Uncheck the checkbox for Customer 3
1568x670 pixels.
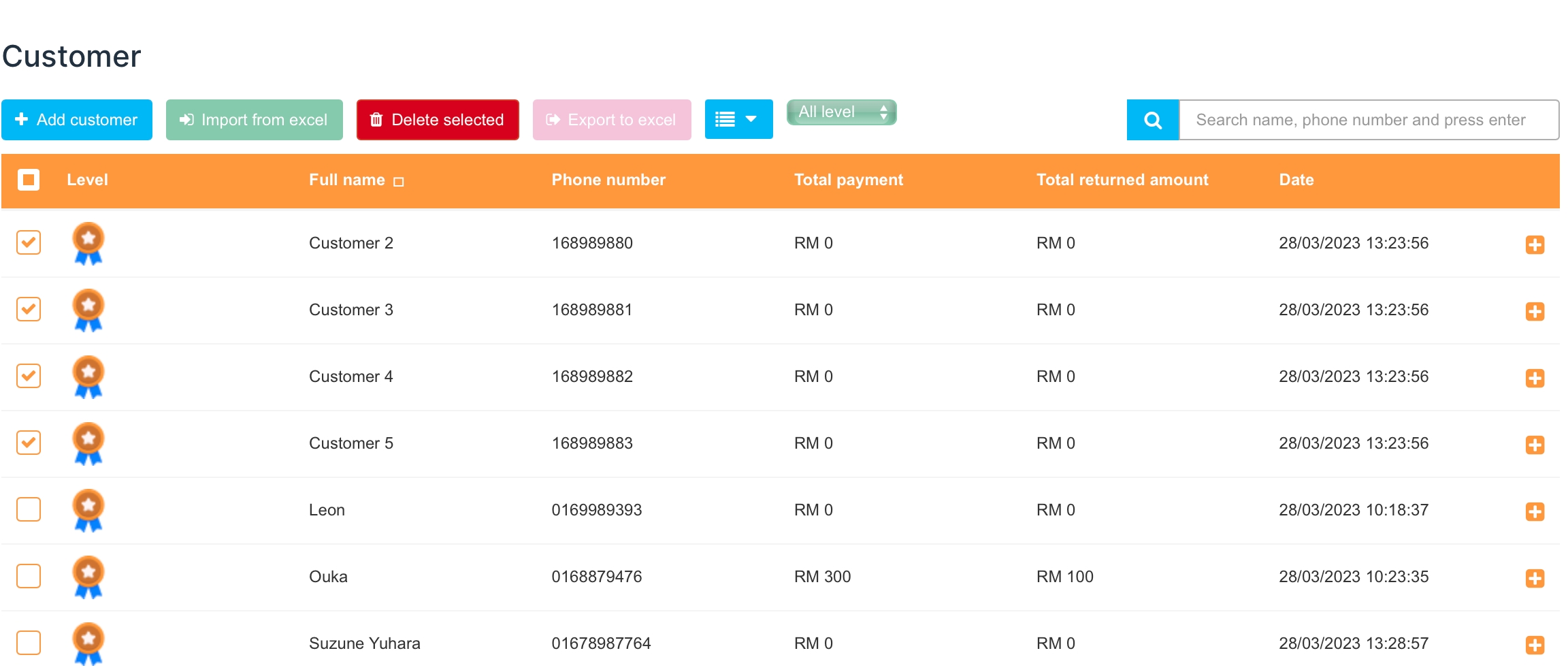(29, 309)
